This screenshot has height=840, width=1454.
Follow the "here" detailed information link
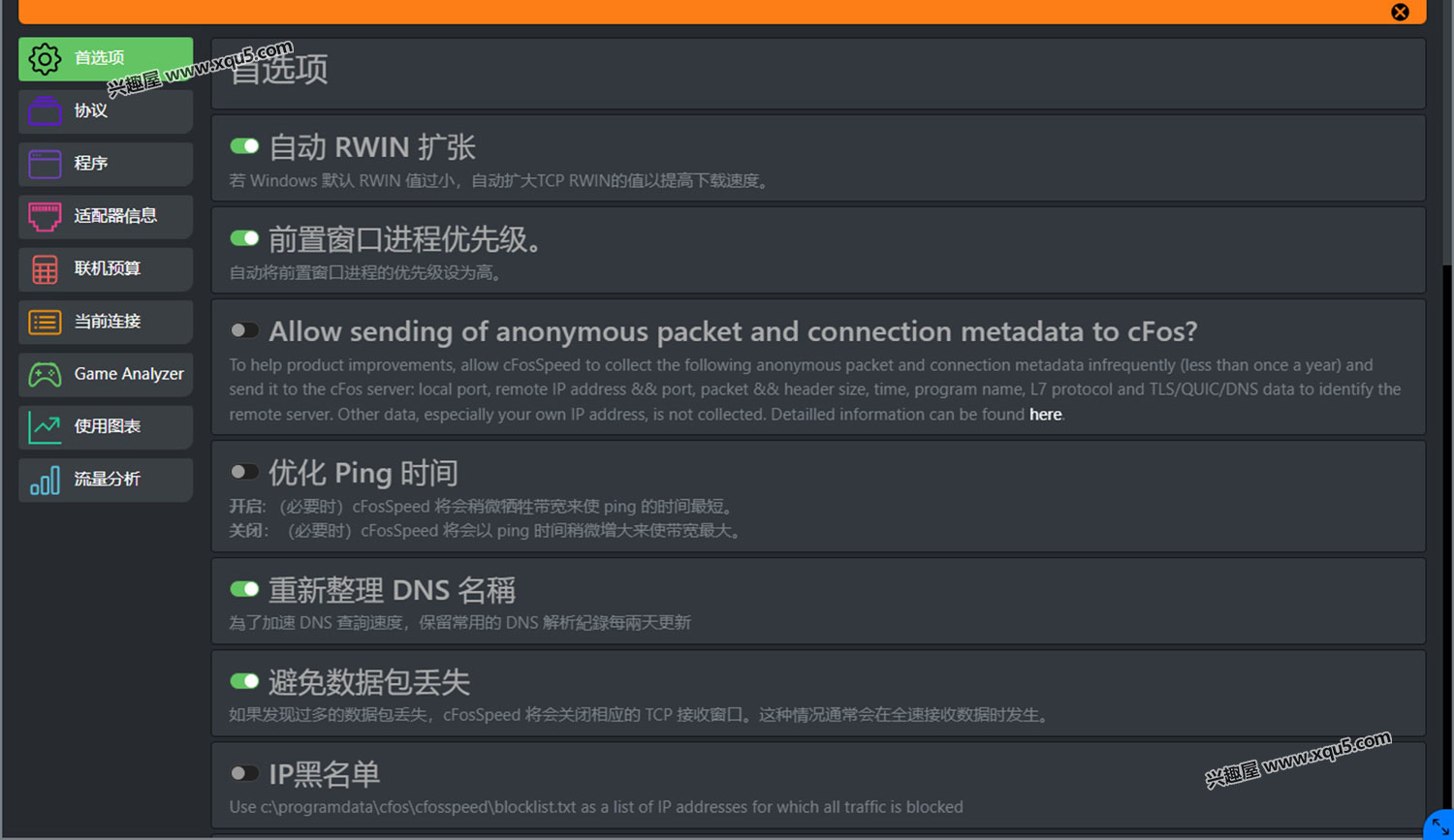(1045, 415)
